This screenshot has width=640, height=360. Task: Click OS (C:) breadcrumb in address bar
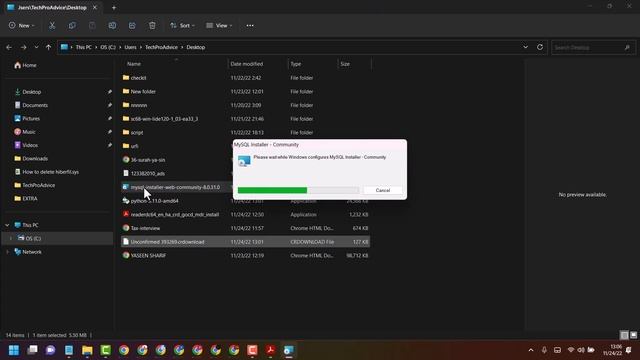click(108, 47)
